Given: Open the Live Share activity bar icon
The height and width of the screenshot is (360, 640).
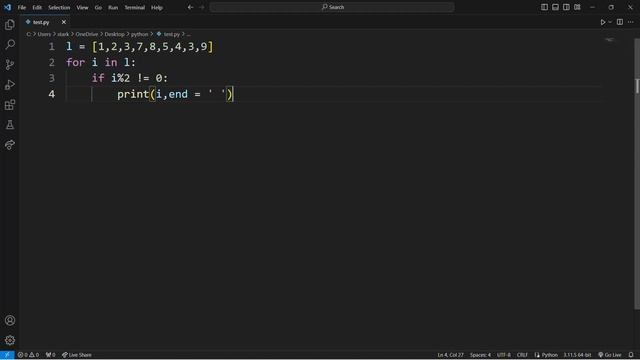Looking at the screenshot, I should pyautogui.click(x=10, y=144).
